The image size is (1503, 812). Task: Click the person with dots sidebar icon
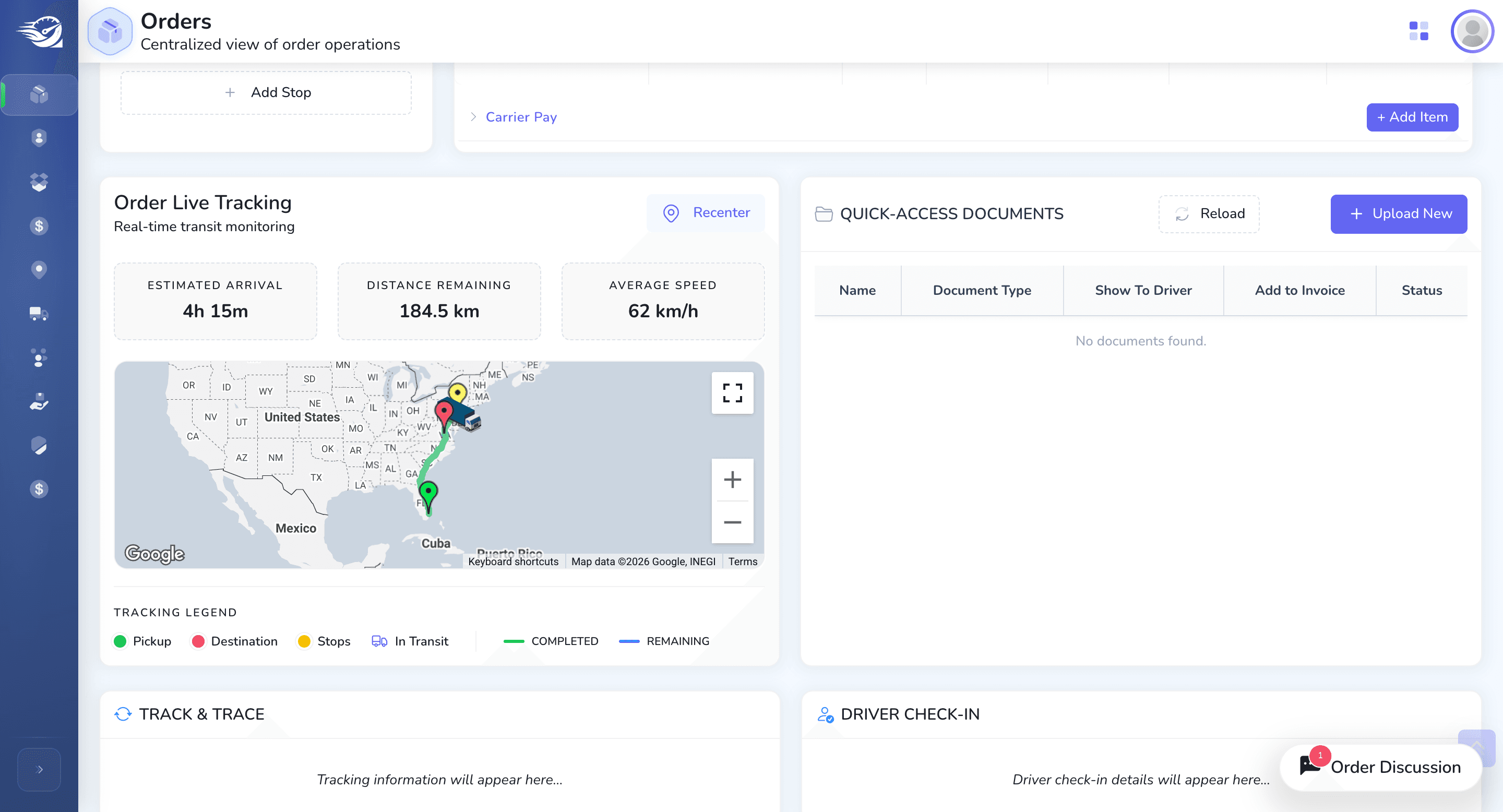pyautogui.click(x=39, y=357)
